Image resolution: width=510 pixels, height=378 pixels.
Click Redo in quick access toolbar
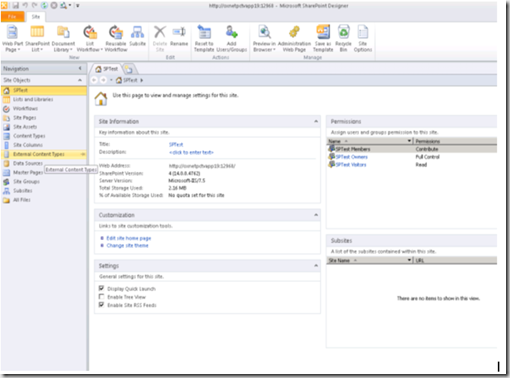click(x=34, y=5)
